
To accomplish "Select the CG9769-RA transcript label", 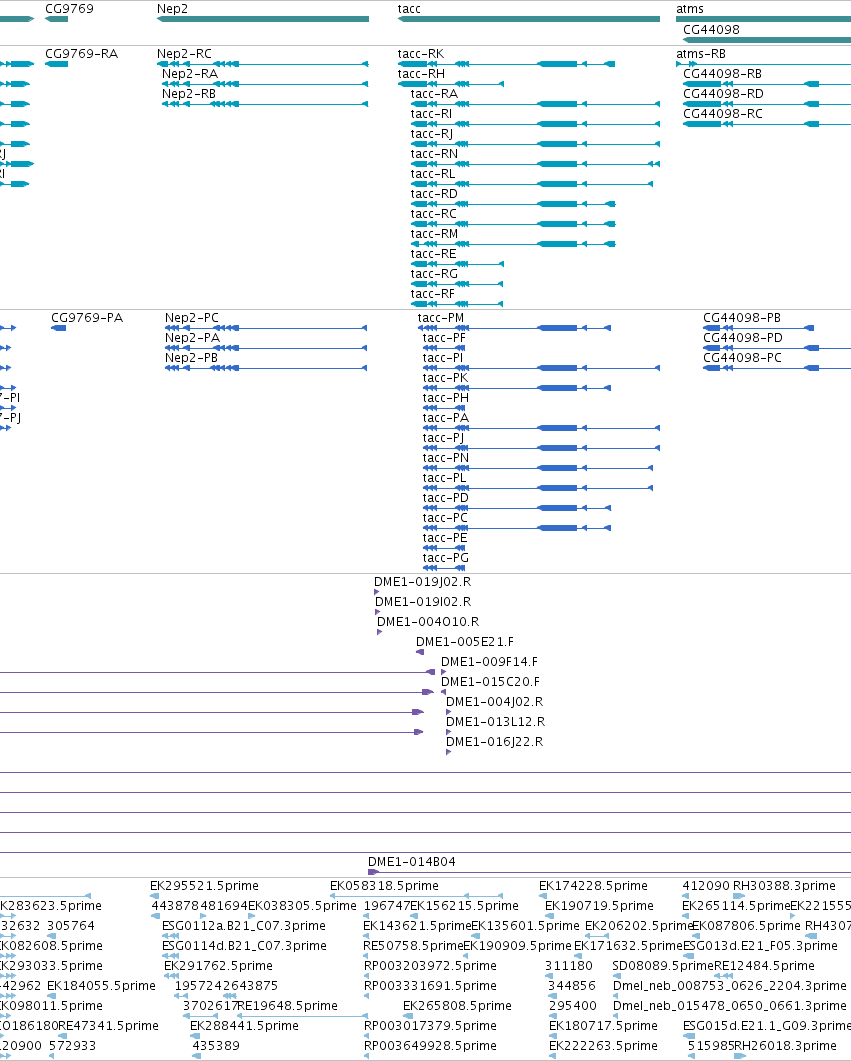I will pos(81,53).
